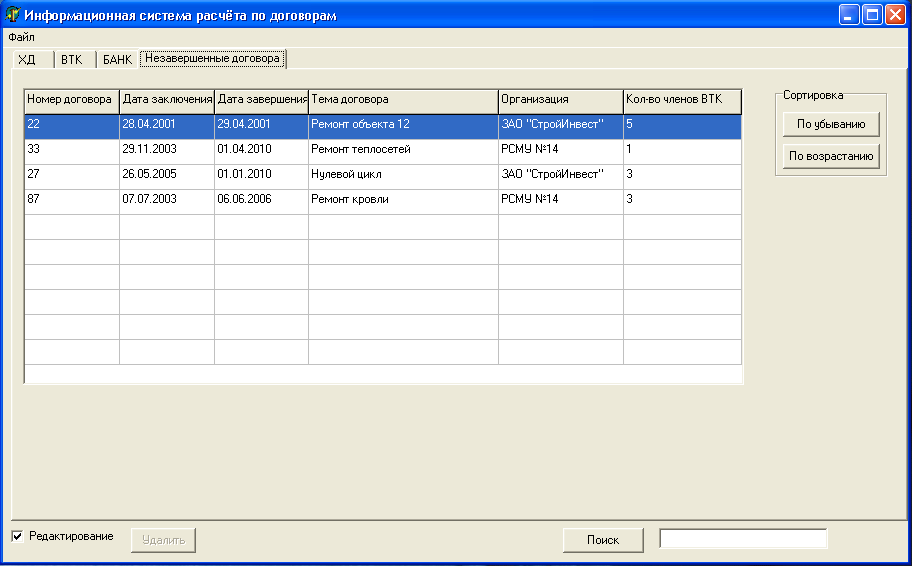The height and width of the screenshot is (566, 912).
Task: Select contract number 87 cell
Action: pyautogui.click(x=72, y=201)
